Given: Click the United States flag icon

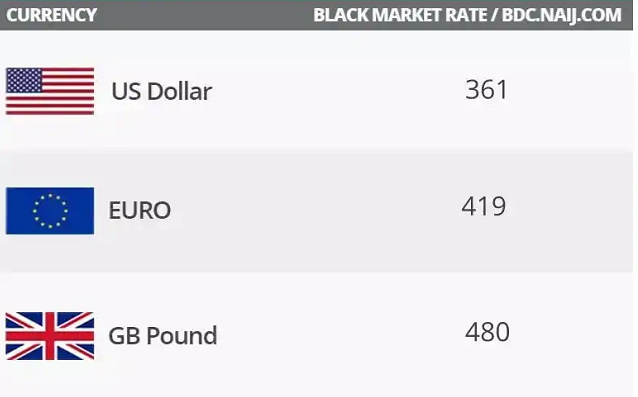Looking at the screenshot, I should pyautogui.click(x=50, y=91).
